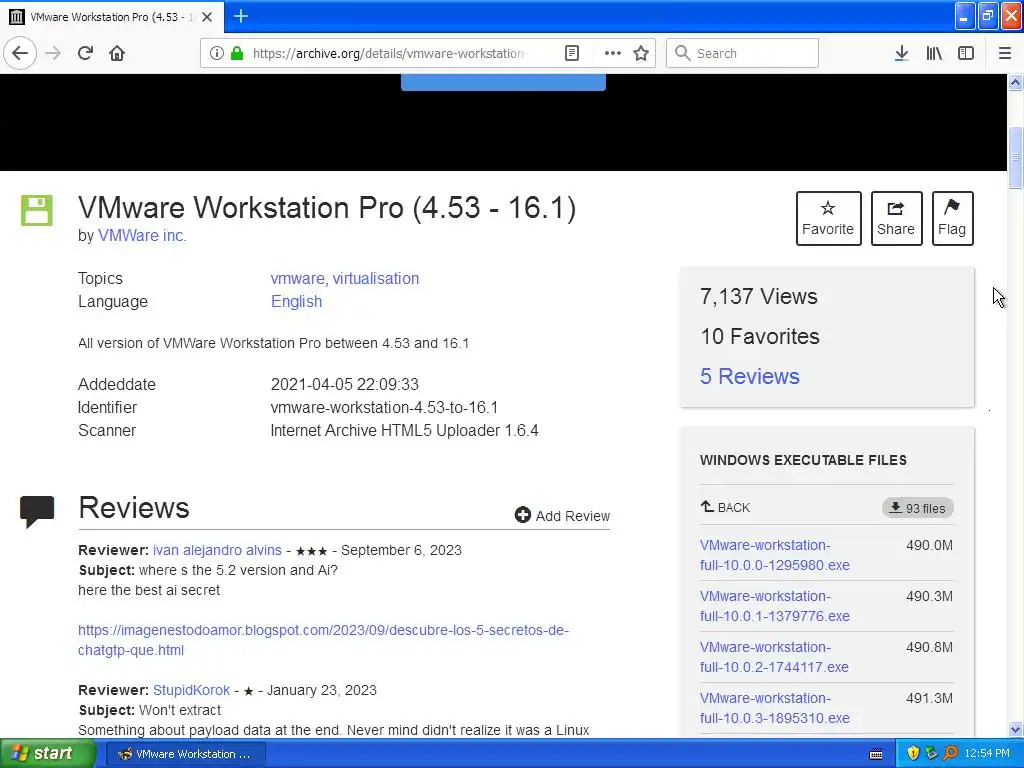Open the Windows start menu

(x=48, y=753)
